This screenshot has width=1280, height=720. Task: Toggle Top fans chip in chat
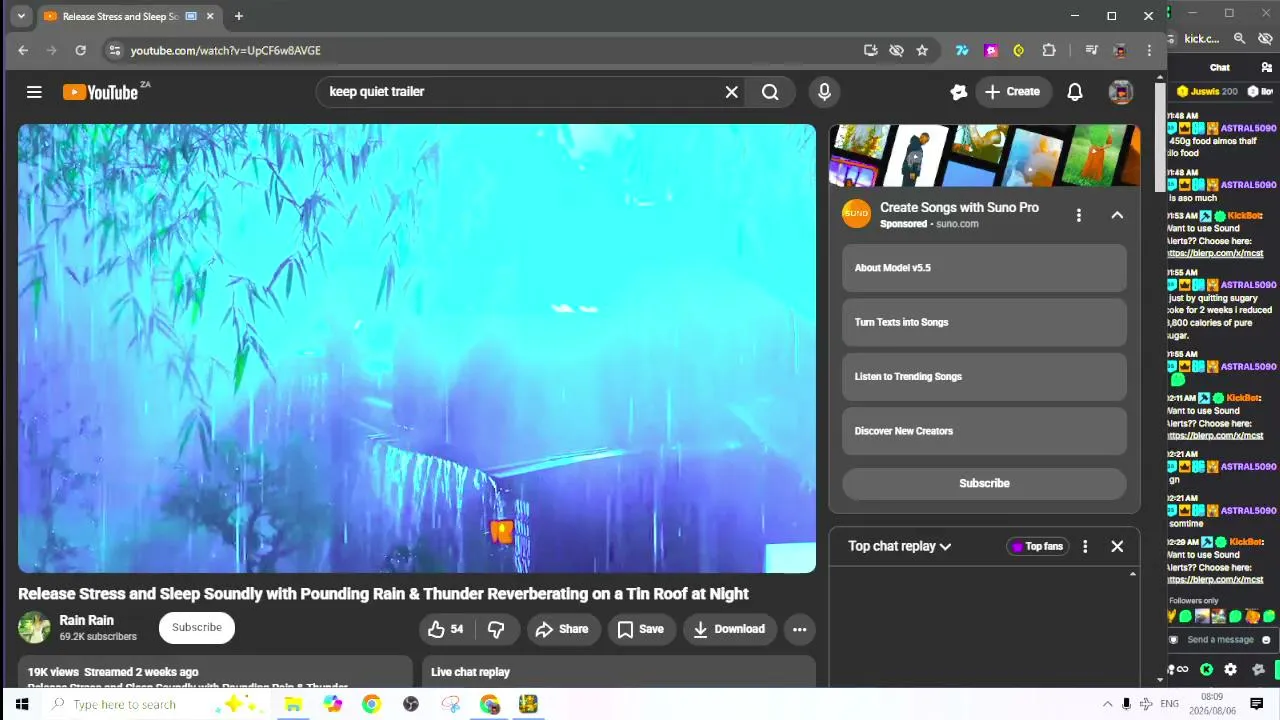[x=1037, y=546]
